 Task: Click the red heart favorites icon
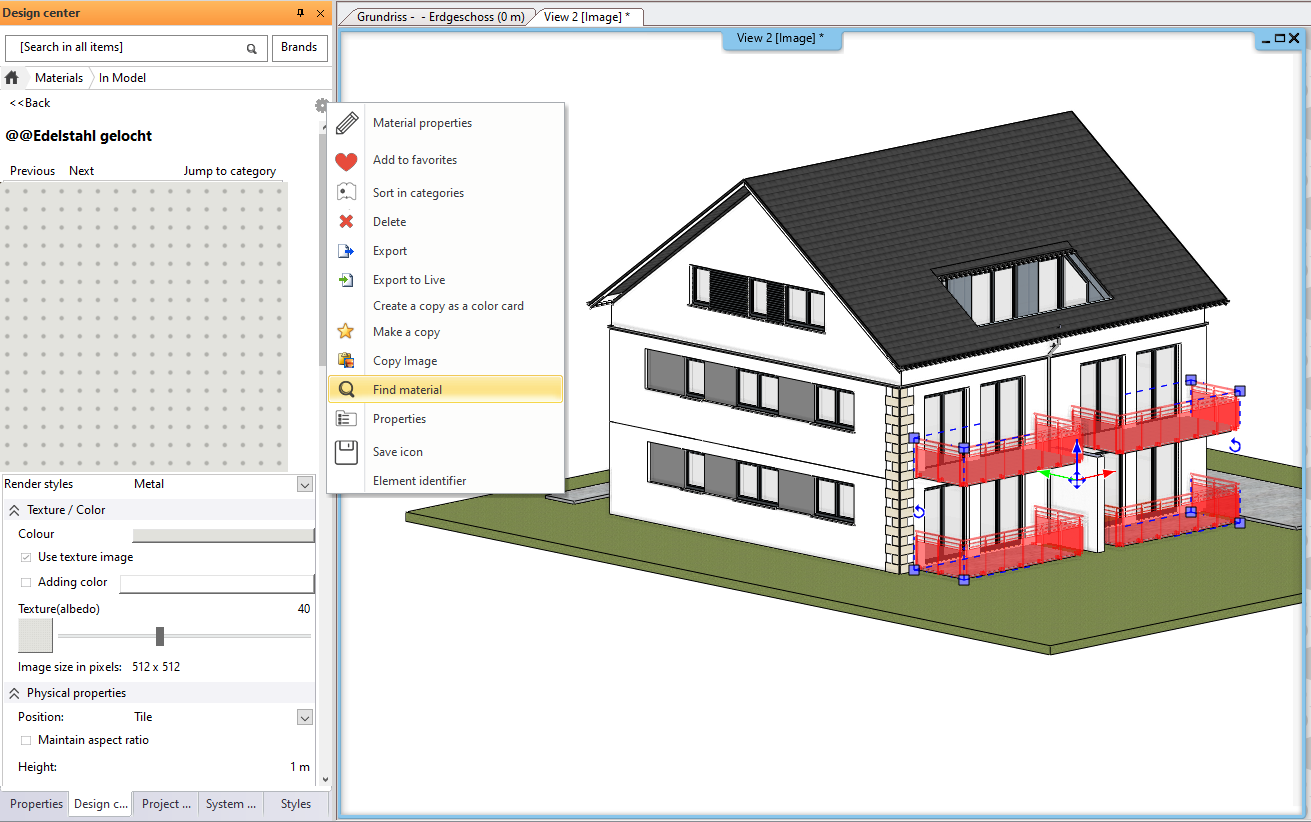coord(346,161)
